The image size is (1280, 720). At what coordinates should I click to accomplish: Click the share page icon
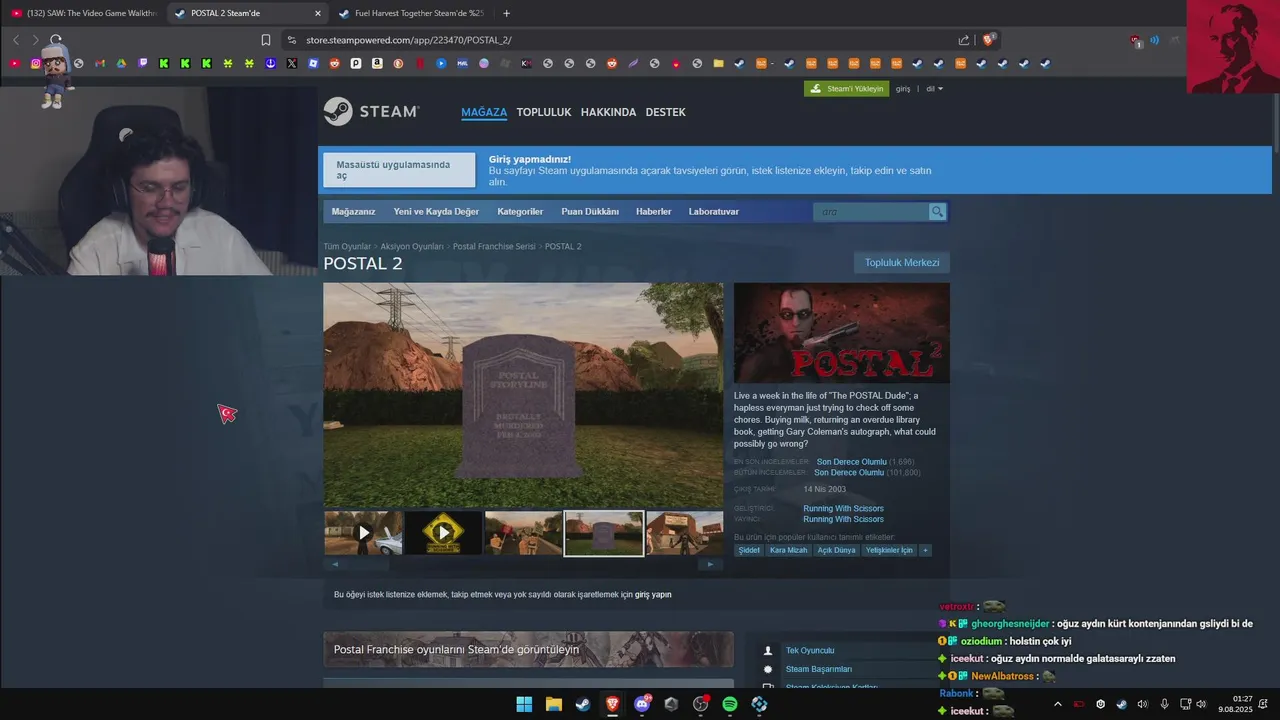point(964,40)
